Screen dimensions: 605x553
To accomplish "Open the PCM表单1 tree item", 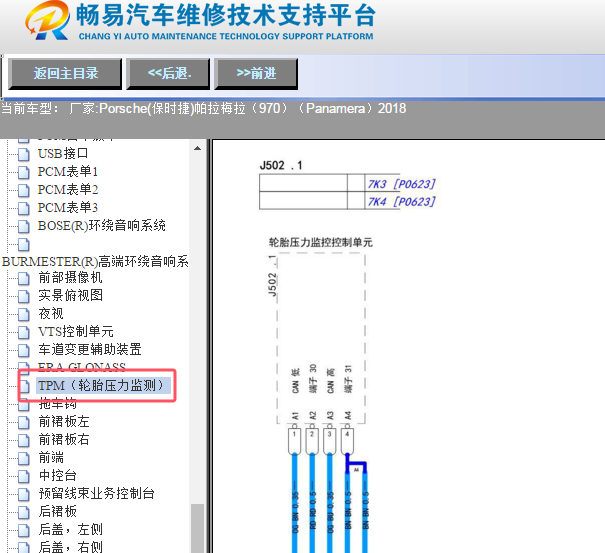I will tap(68, 171).
